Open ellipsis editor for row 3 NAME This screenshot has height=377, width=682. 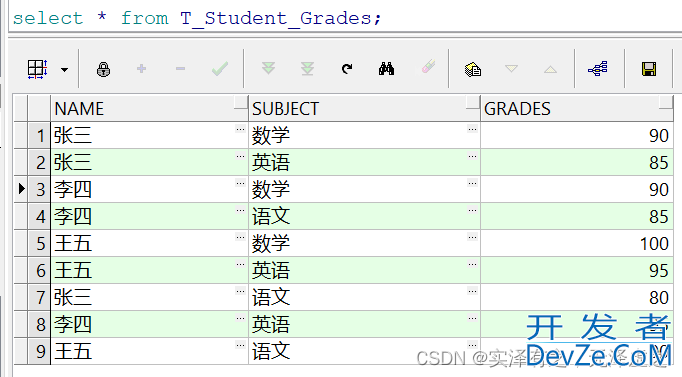[x=240, y=183]
